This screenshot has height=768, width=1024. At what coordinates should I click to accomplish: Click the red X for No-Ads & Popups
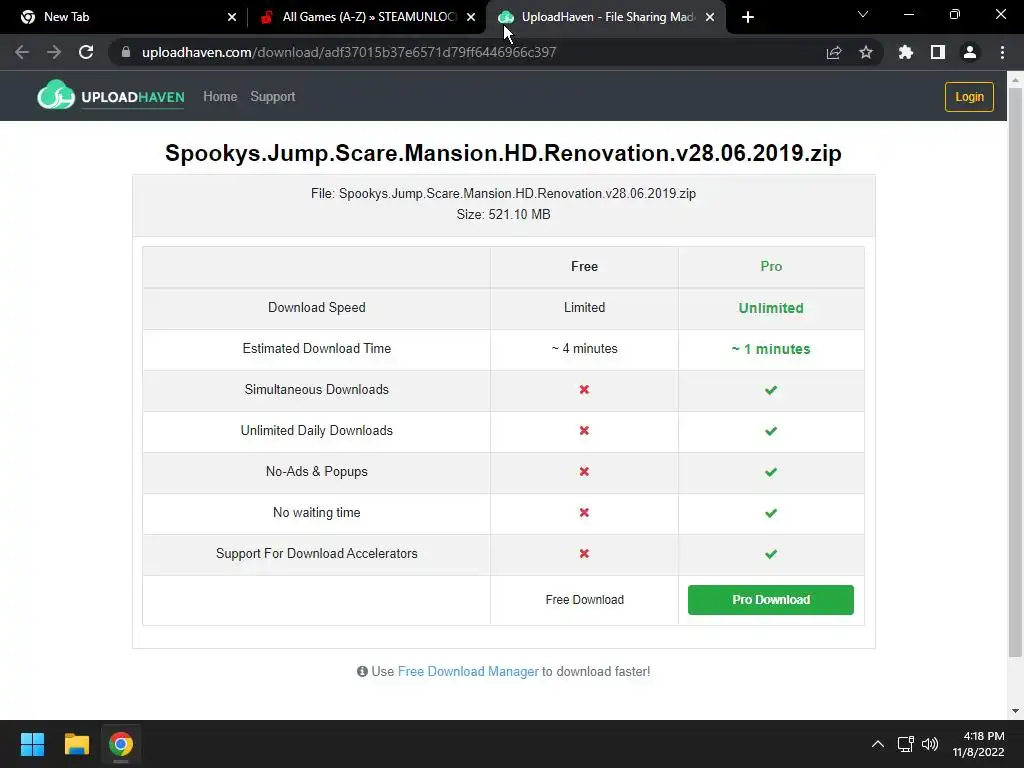click(x=584, y=472)
